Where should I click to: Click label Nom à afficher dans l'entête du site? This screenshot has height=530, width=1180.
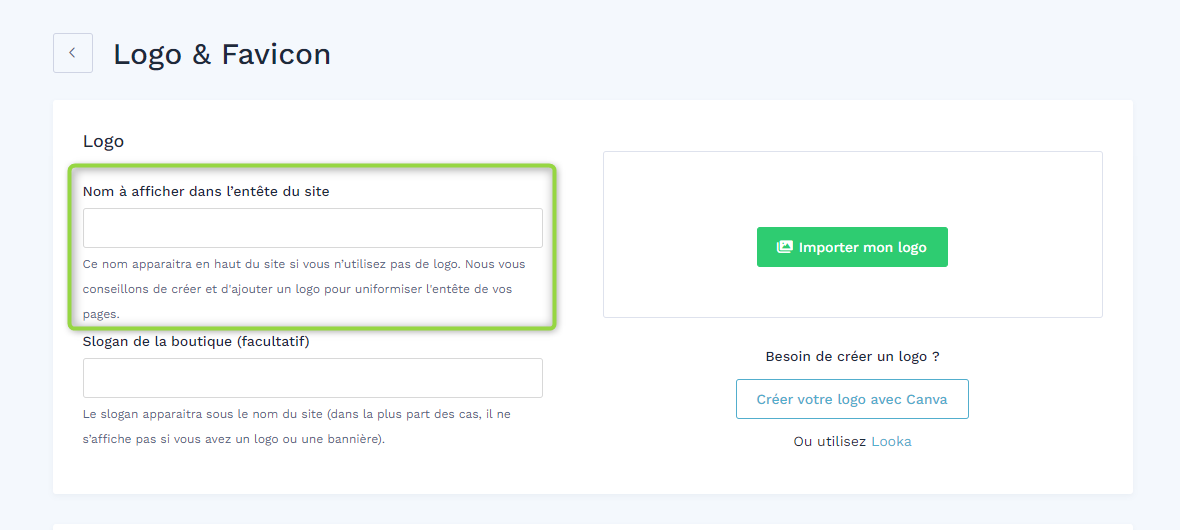coord(206,191)
